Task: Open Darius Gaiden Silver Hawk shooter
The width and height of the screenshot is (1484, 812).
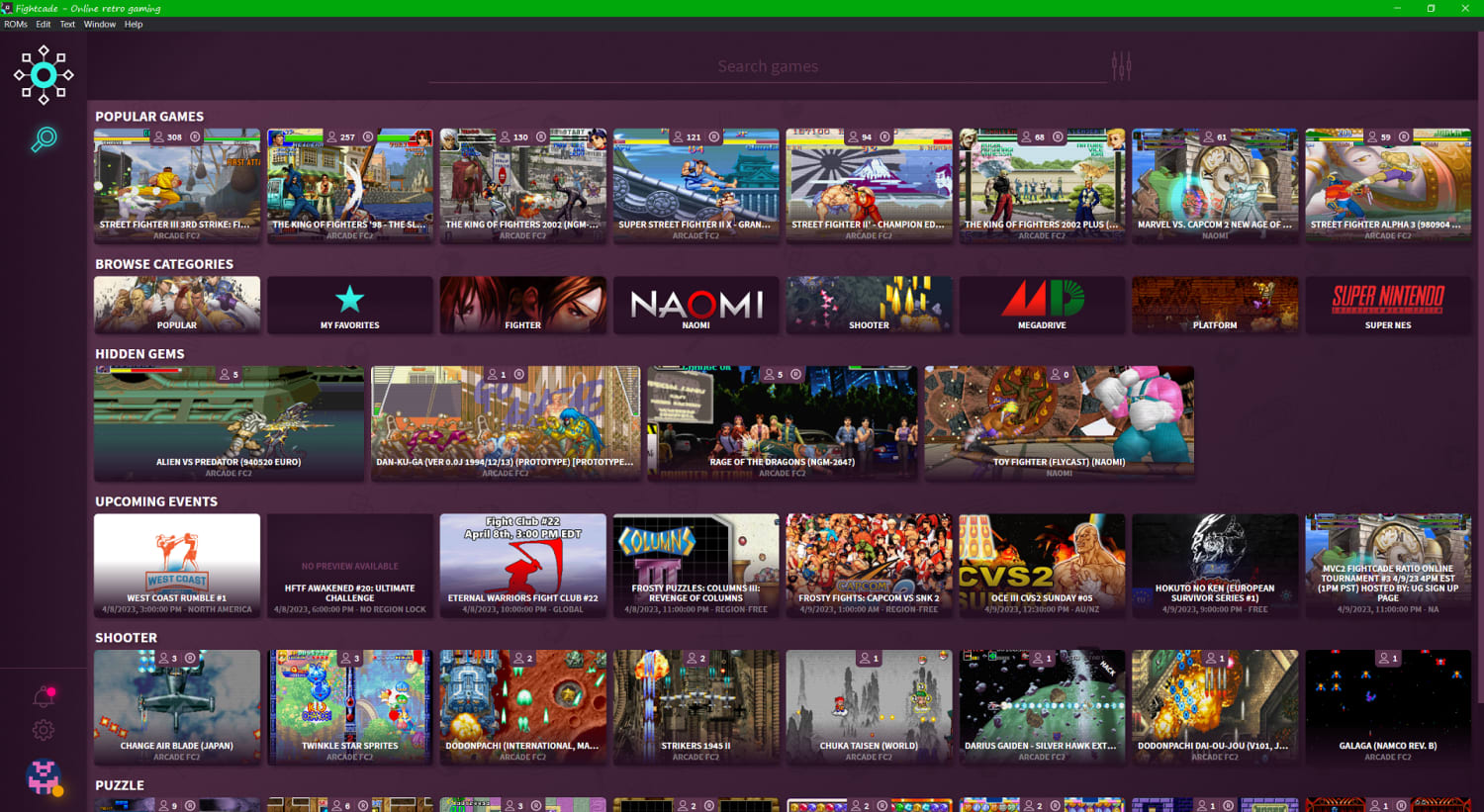Action: point(1043,707)
